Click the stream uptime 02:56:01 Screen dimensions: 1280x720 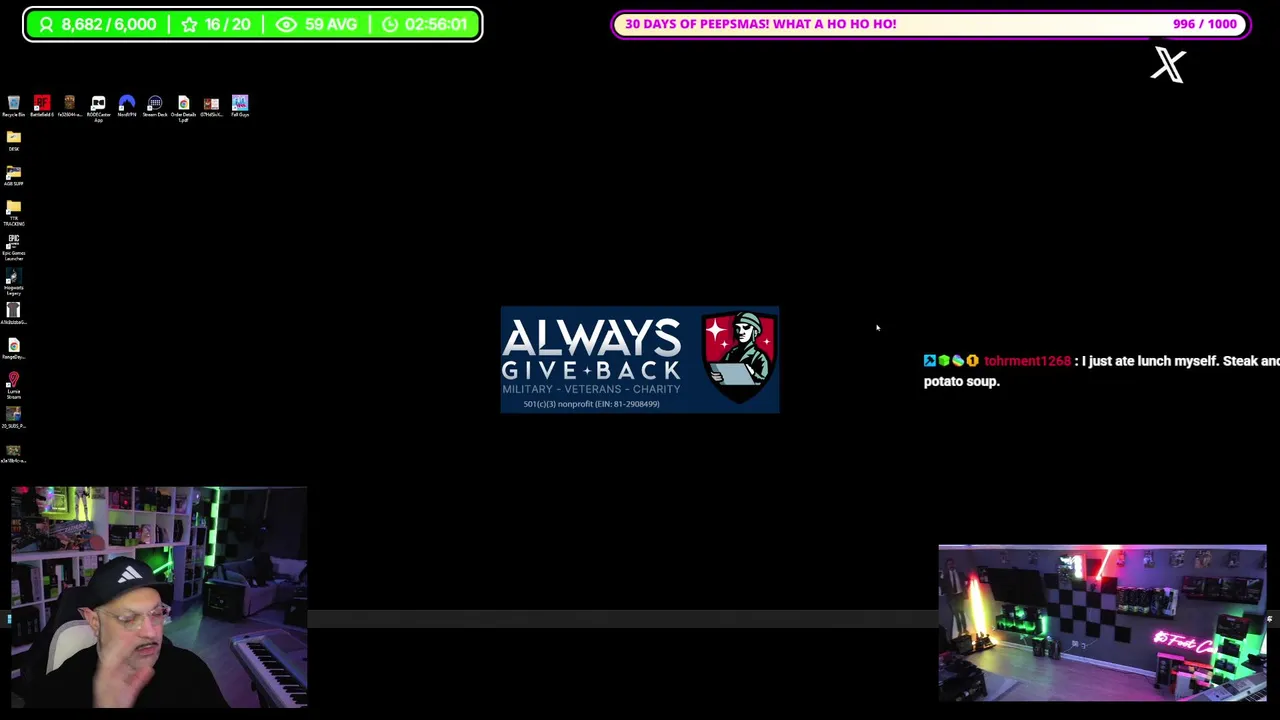(425, 24)
